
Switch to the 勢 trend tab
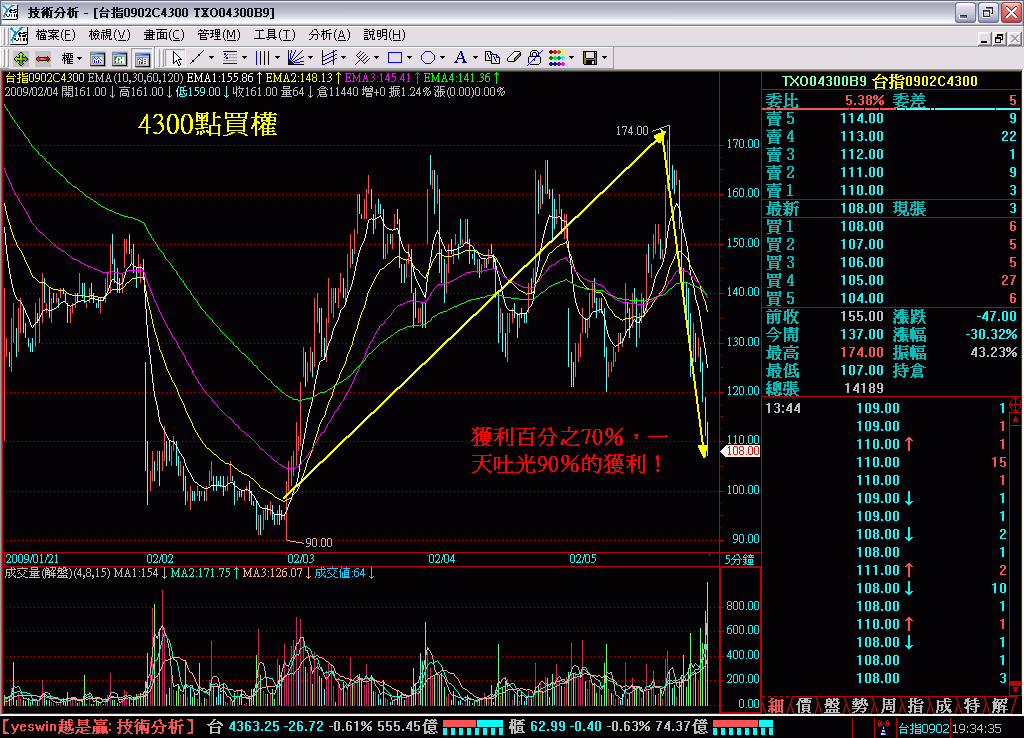point(859,705)
